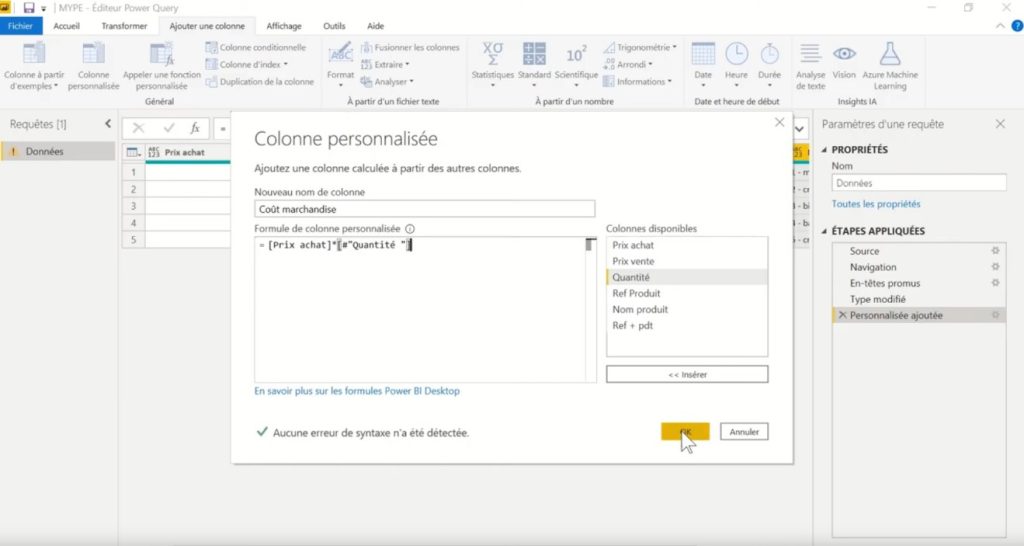Click the Annuler button

point(744,432)
